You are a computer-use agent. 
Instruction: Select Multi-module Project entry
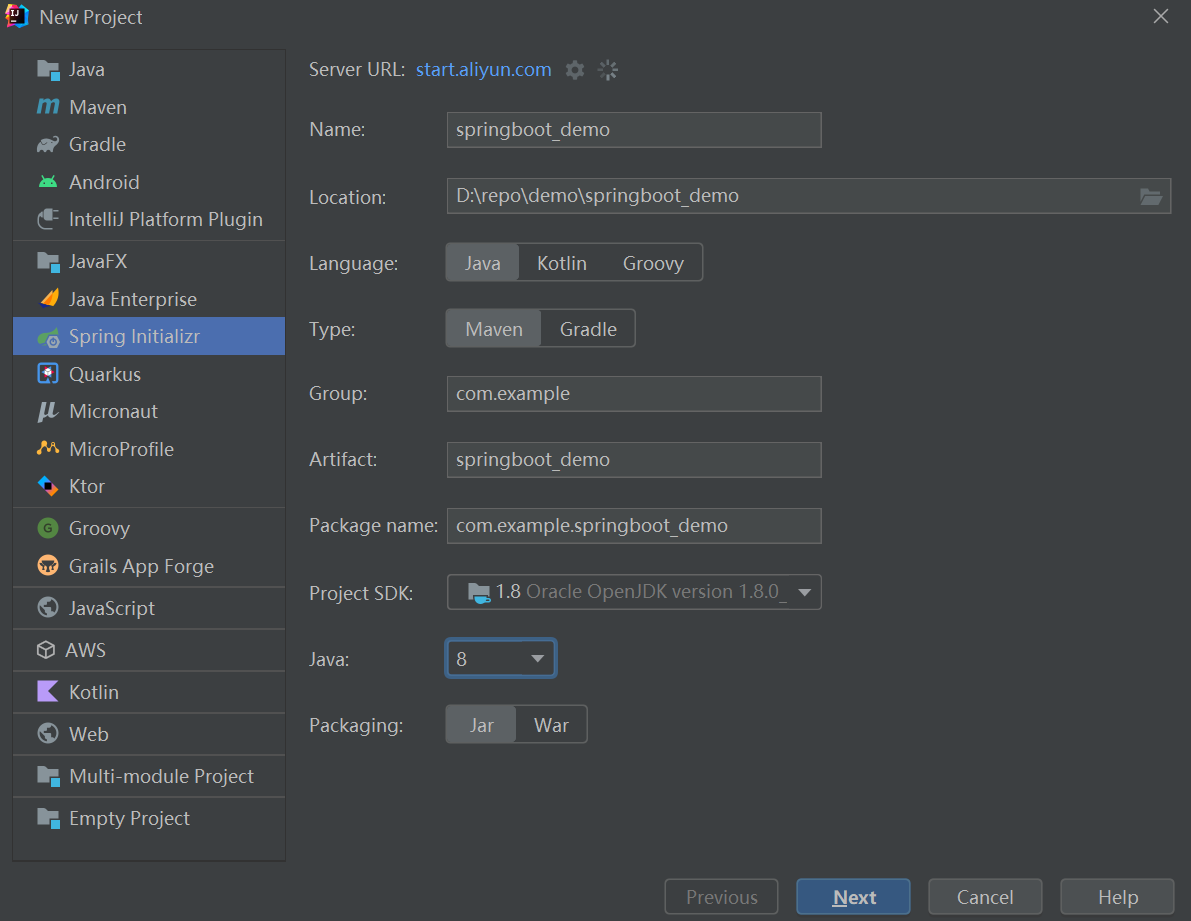(x=149, y=777)
